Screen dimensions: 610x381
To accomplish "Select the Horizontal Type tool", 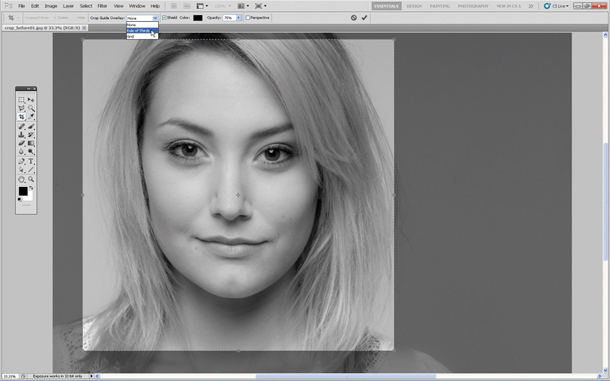I will click(x=31, y=161).
